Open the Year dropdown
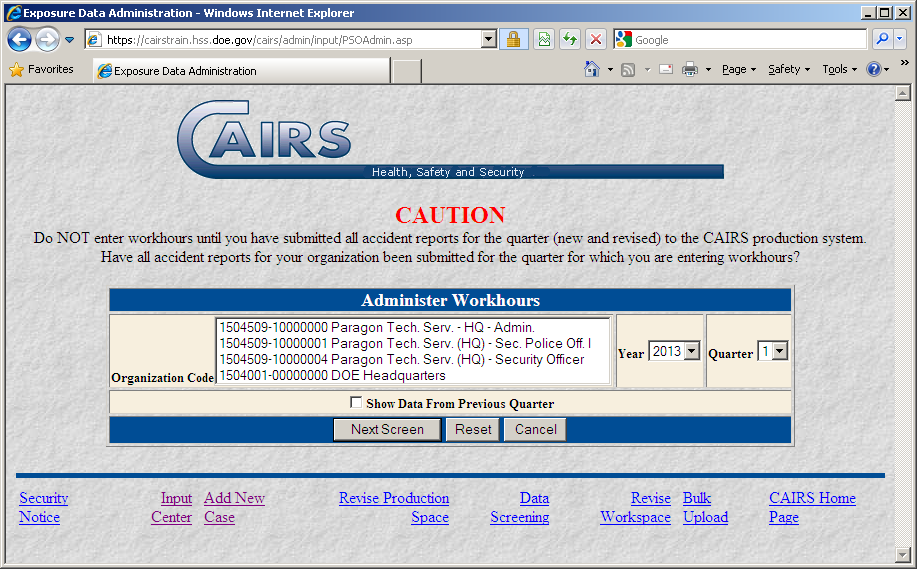Screen dimensions: 917x569 691,352
